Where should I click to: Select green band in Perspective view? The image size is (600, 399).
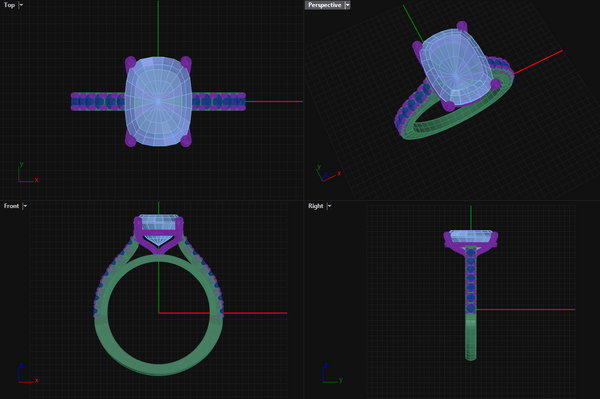(452, 121)
